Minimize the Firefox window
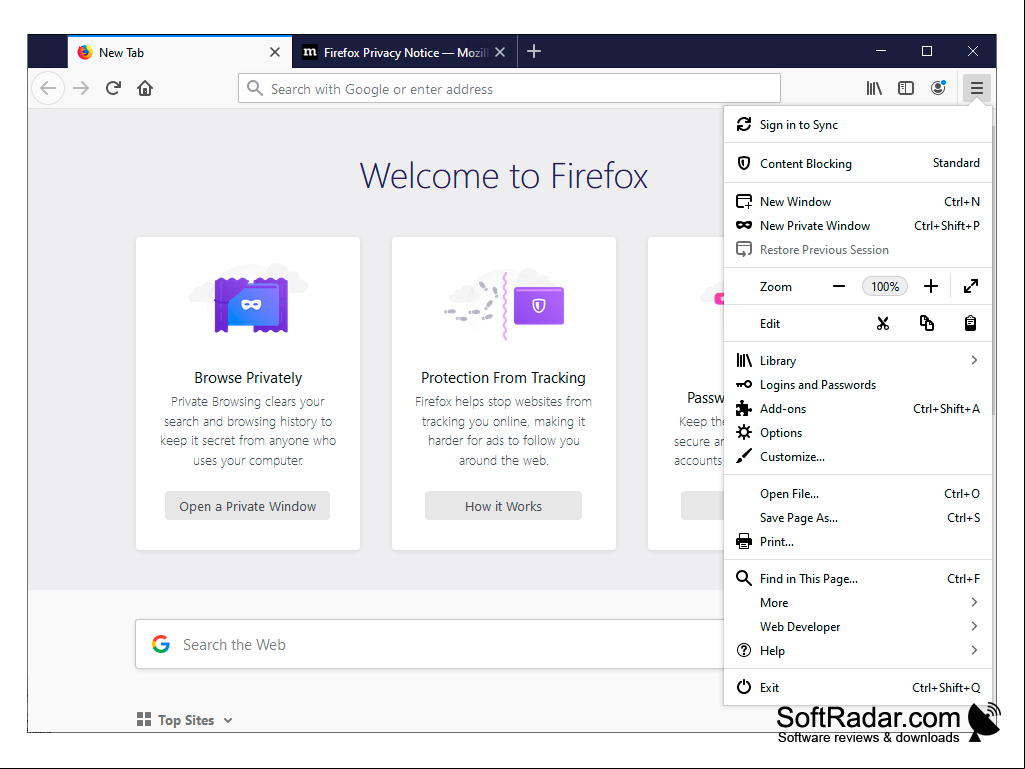Screen dimensions: 1025x769 [x=881, y=51]
